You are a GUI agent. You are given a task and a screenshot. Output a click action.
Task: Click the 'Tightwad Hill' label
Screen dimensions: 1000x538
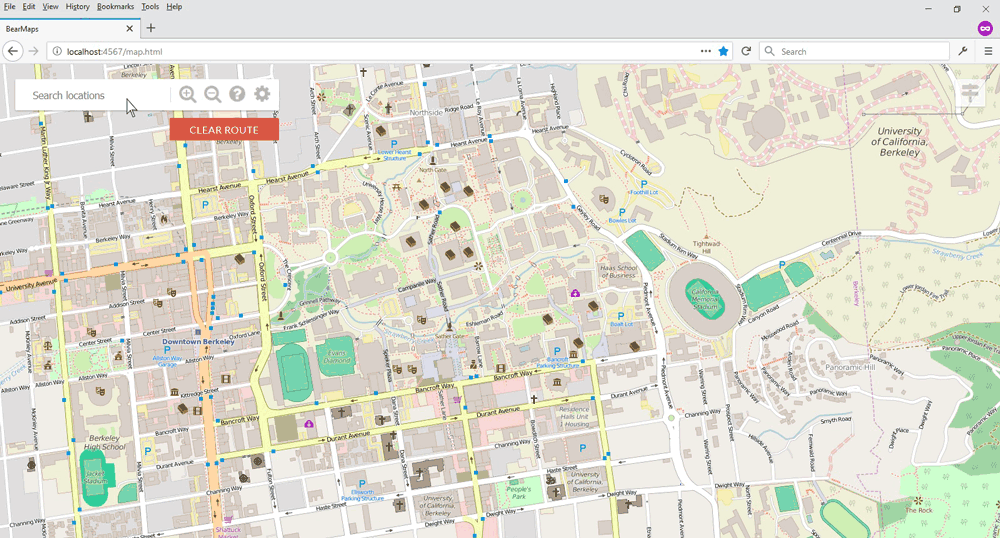[706, 247]
